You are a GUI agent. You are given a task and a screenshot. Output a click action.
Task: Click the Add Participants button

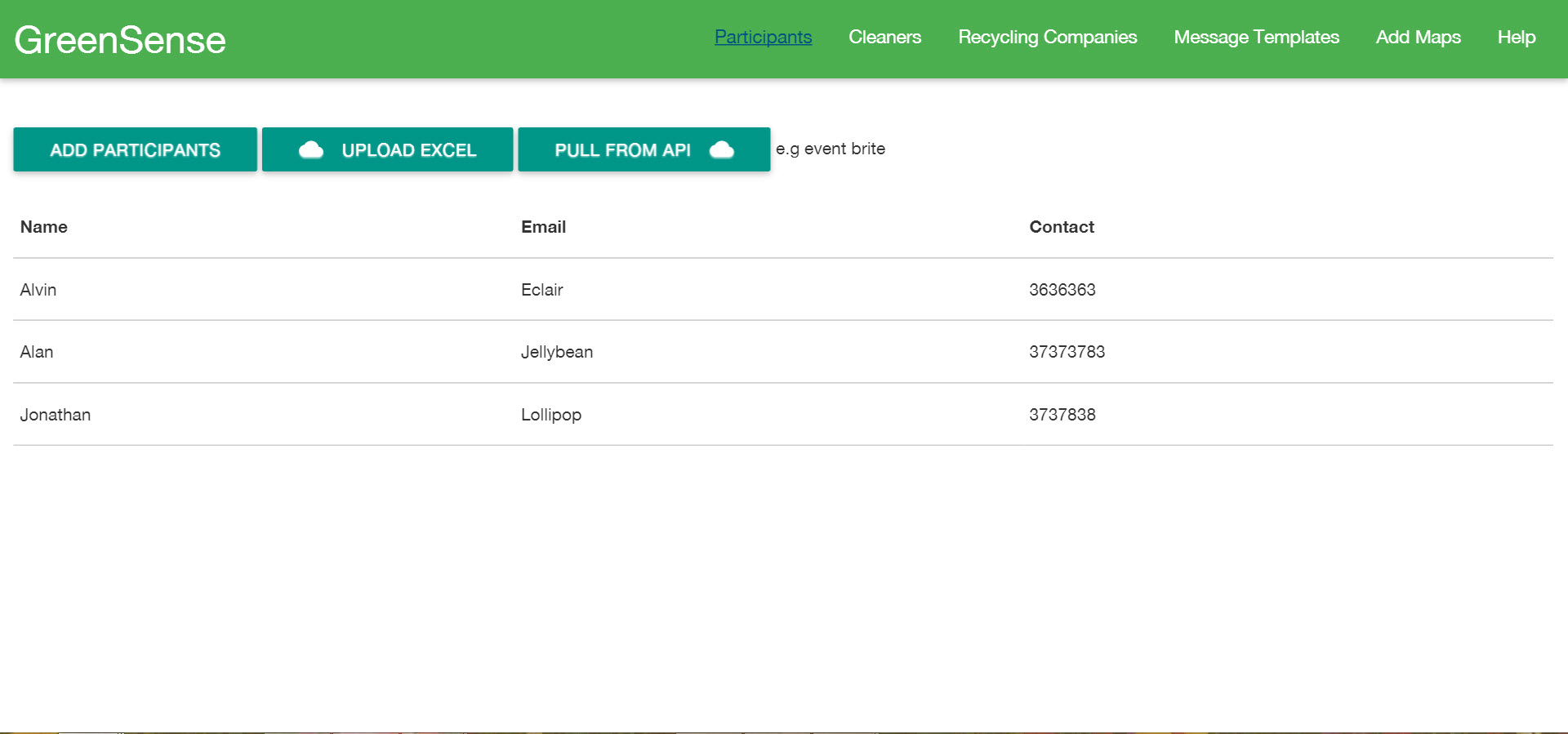135,149
